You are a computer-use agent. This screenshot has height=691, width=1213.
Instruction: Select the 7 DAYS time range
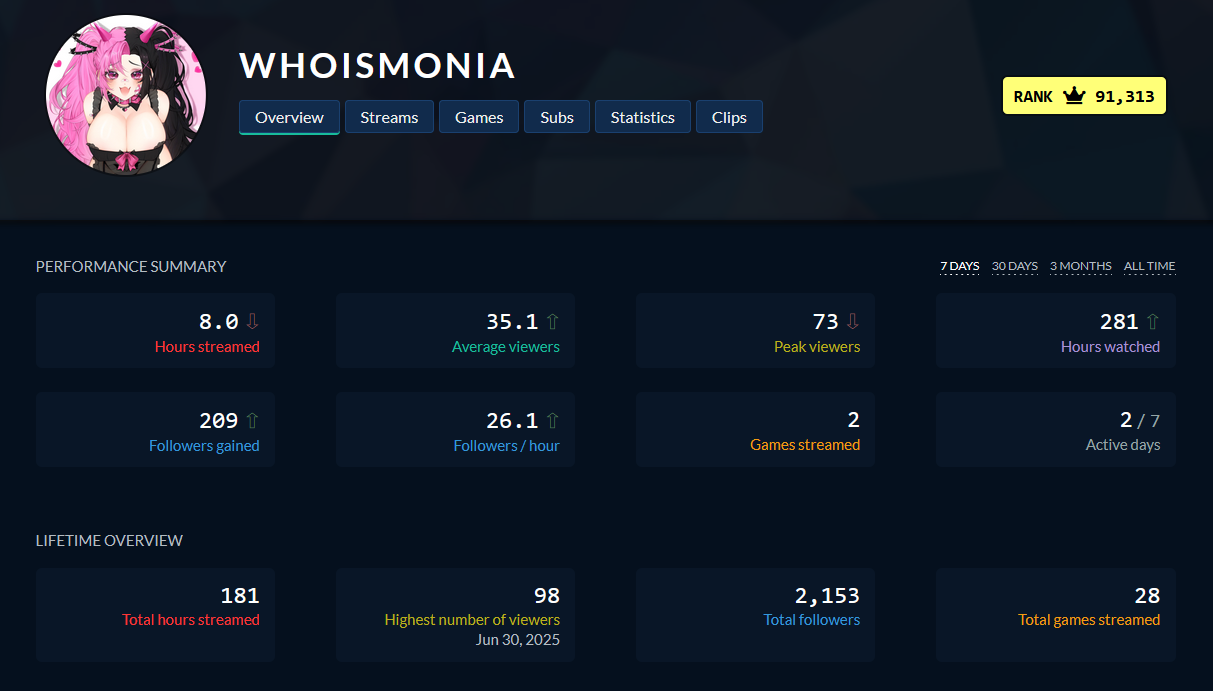(x=959, y=266)
